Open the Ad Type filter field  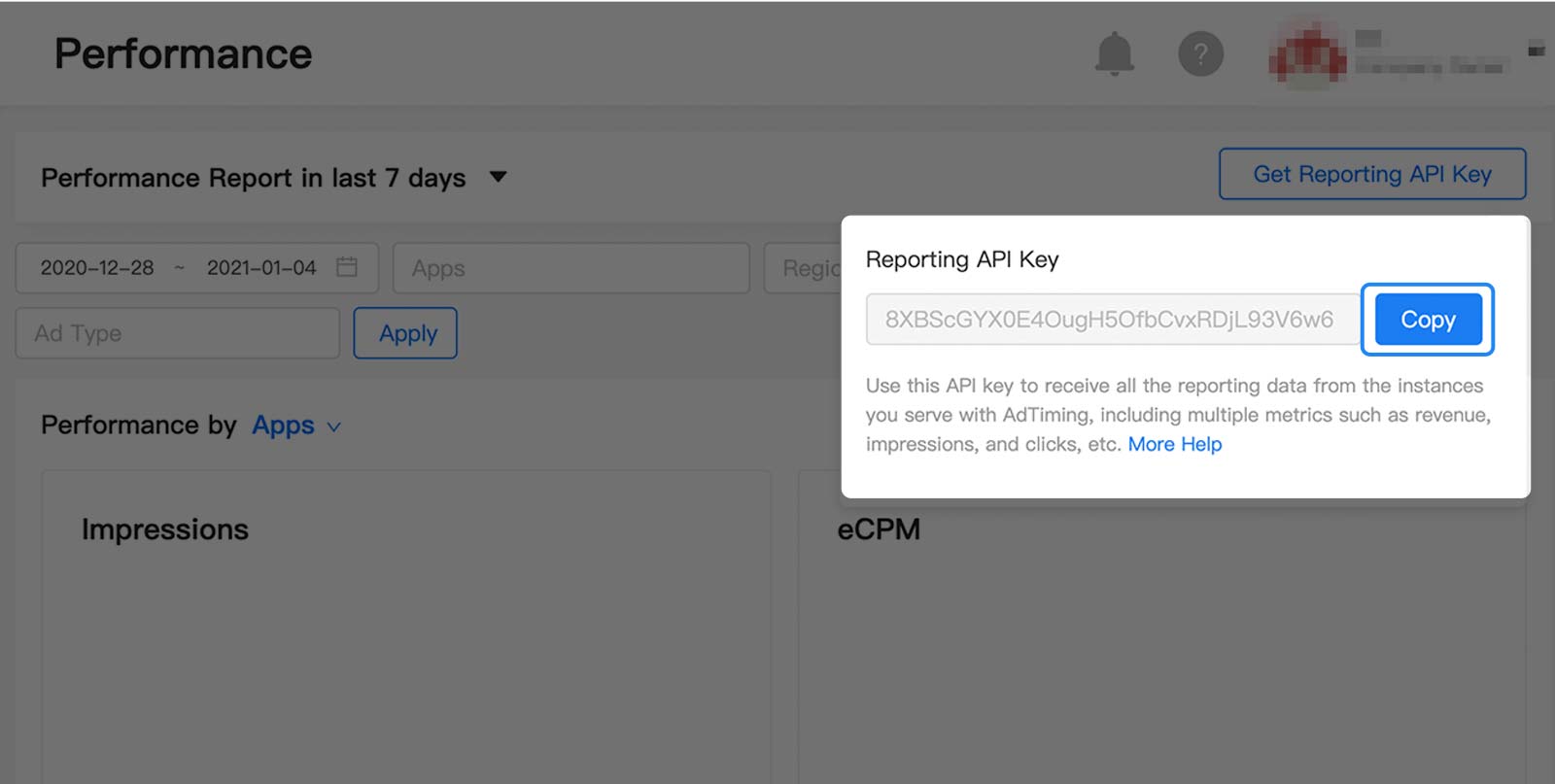(x=178, y=333)
